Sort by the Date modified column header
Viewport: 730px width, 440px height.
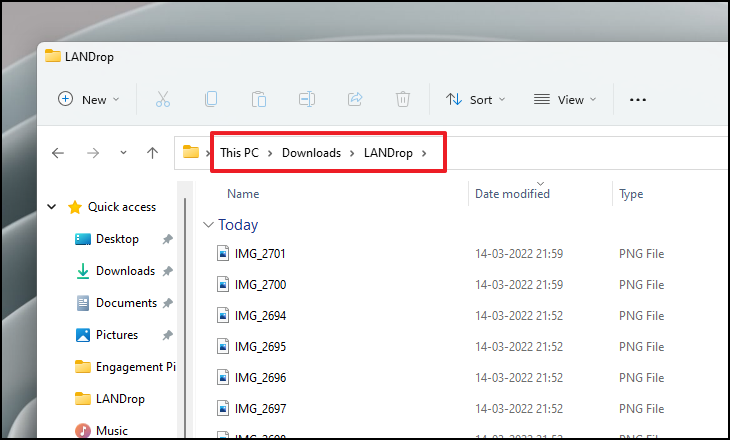pos(512,194)
